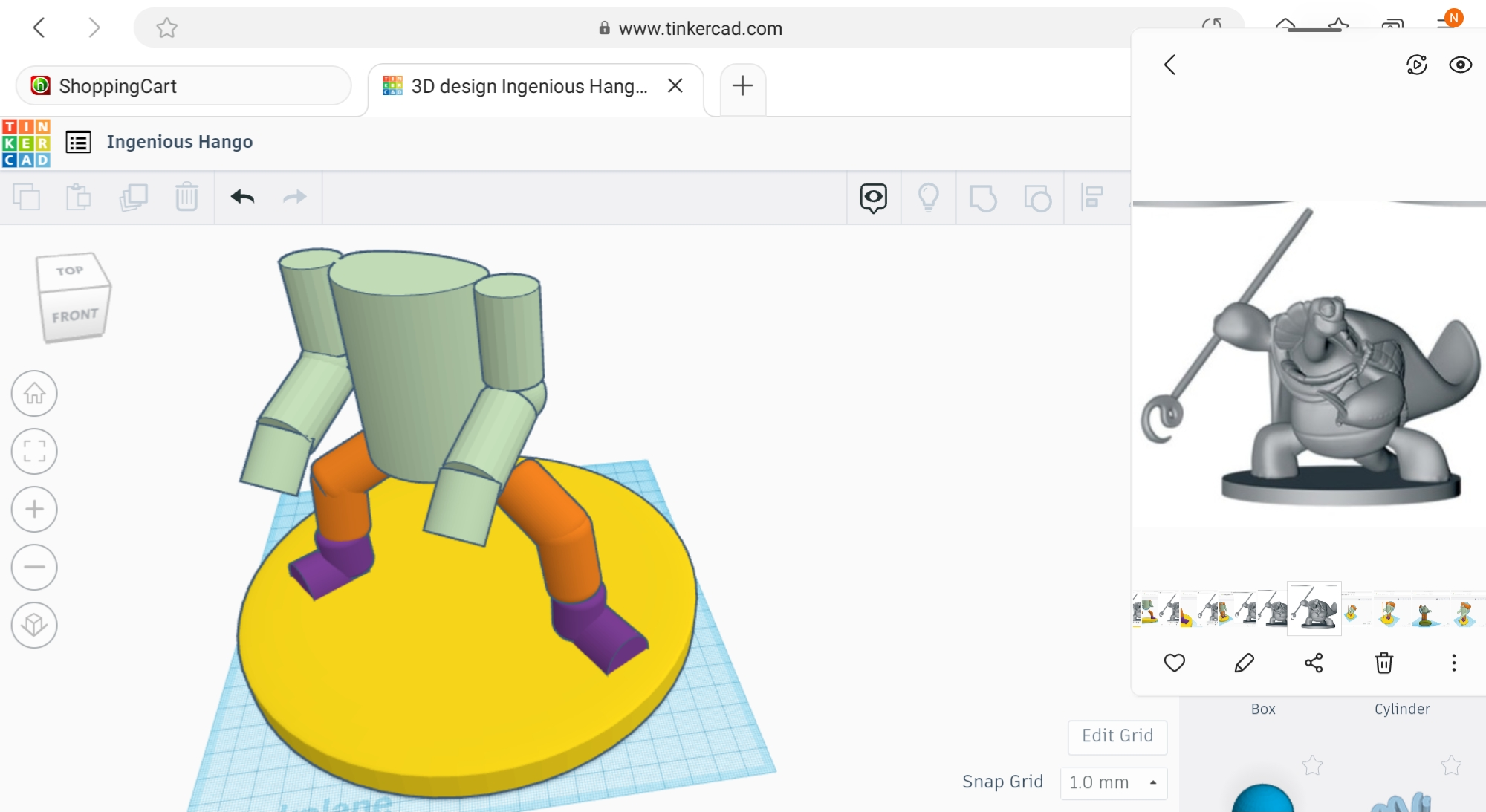Click the FRONT face of the view cube
The width and height of the screenshot is (1486, 812).
point(74,316)
